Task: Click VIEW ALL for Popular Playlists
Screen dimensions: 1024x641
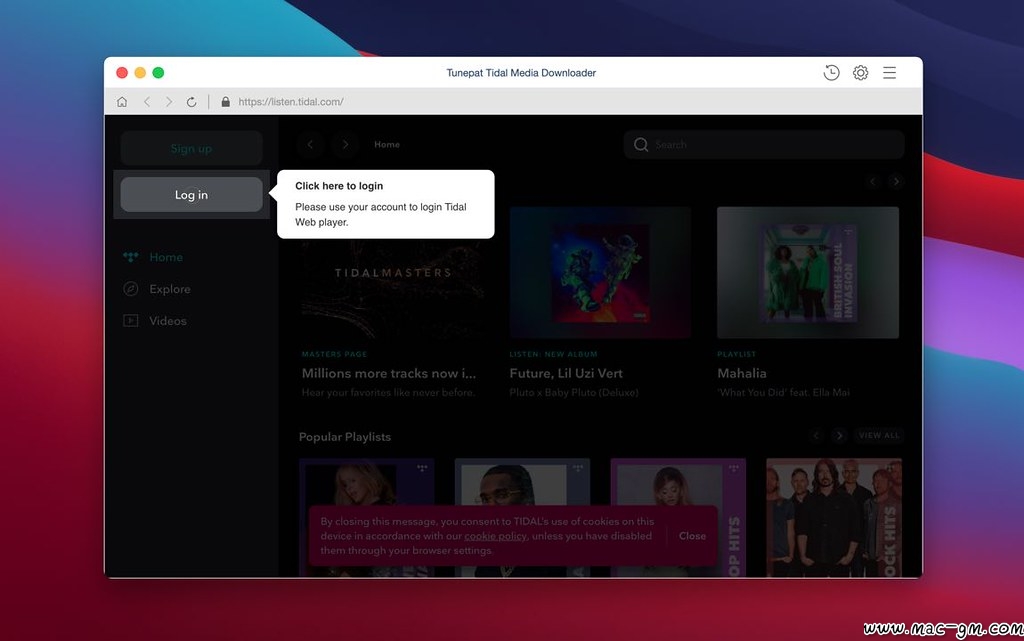Action: tap(879, 435)
